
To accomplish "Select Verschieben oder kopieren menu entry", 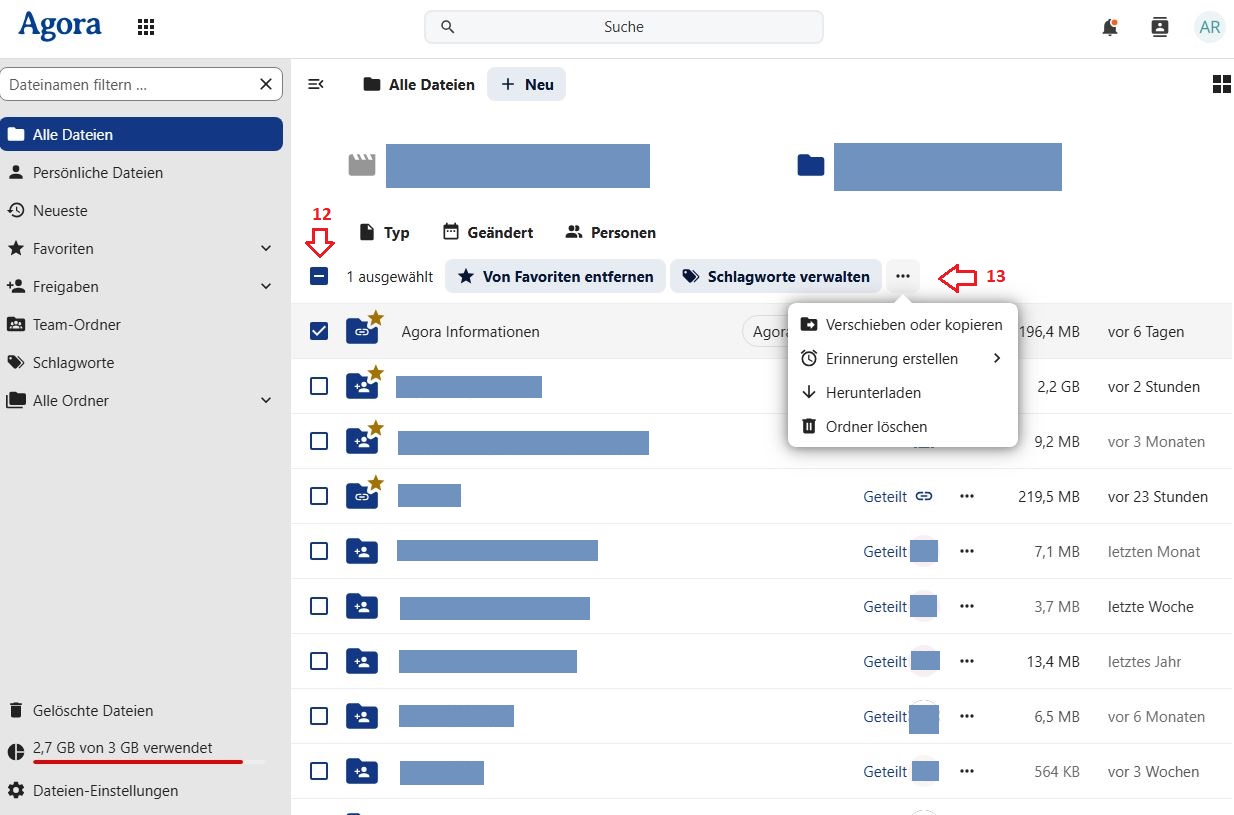I will pyautogui.click(x=913, y=325).
